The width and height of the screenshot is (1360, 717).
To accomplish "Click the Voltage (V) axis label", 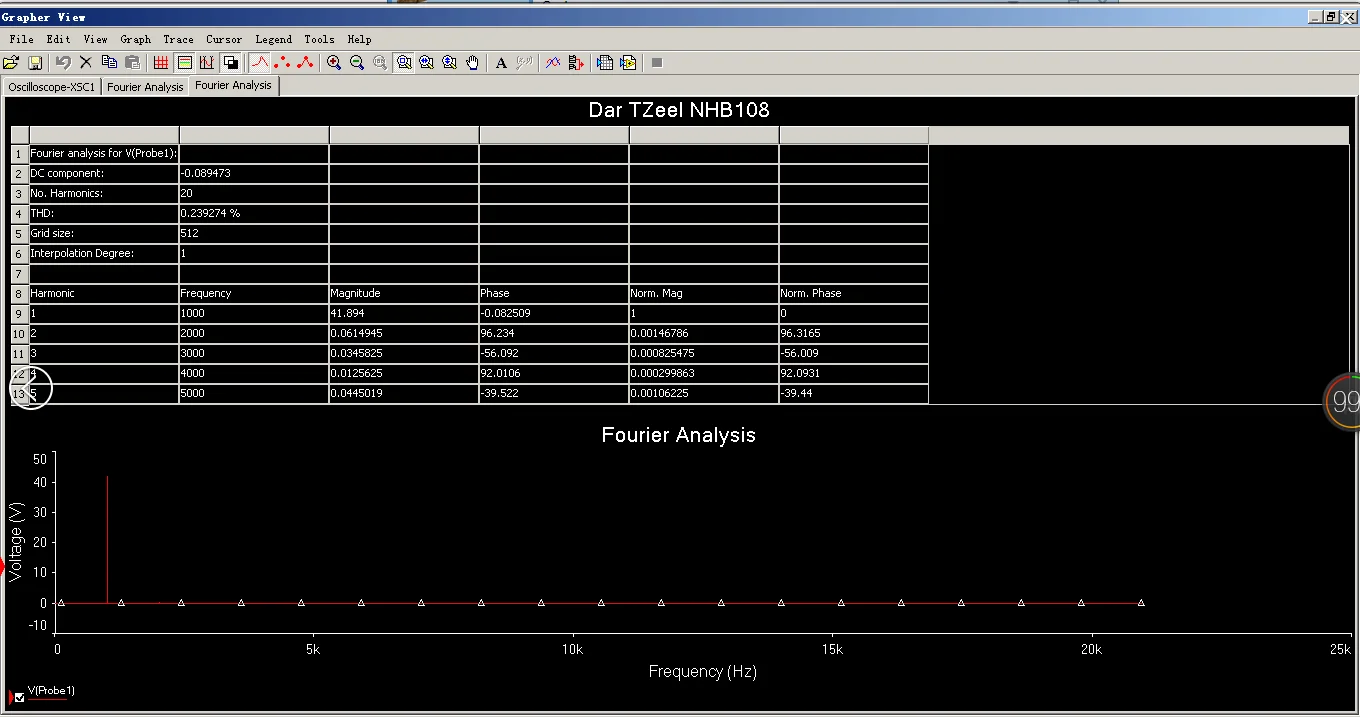I will (x=16, y=543).
